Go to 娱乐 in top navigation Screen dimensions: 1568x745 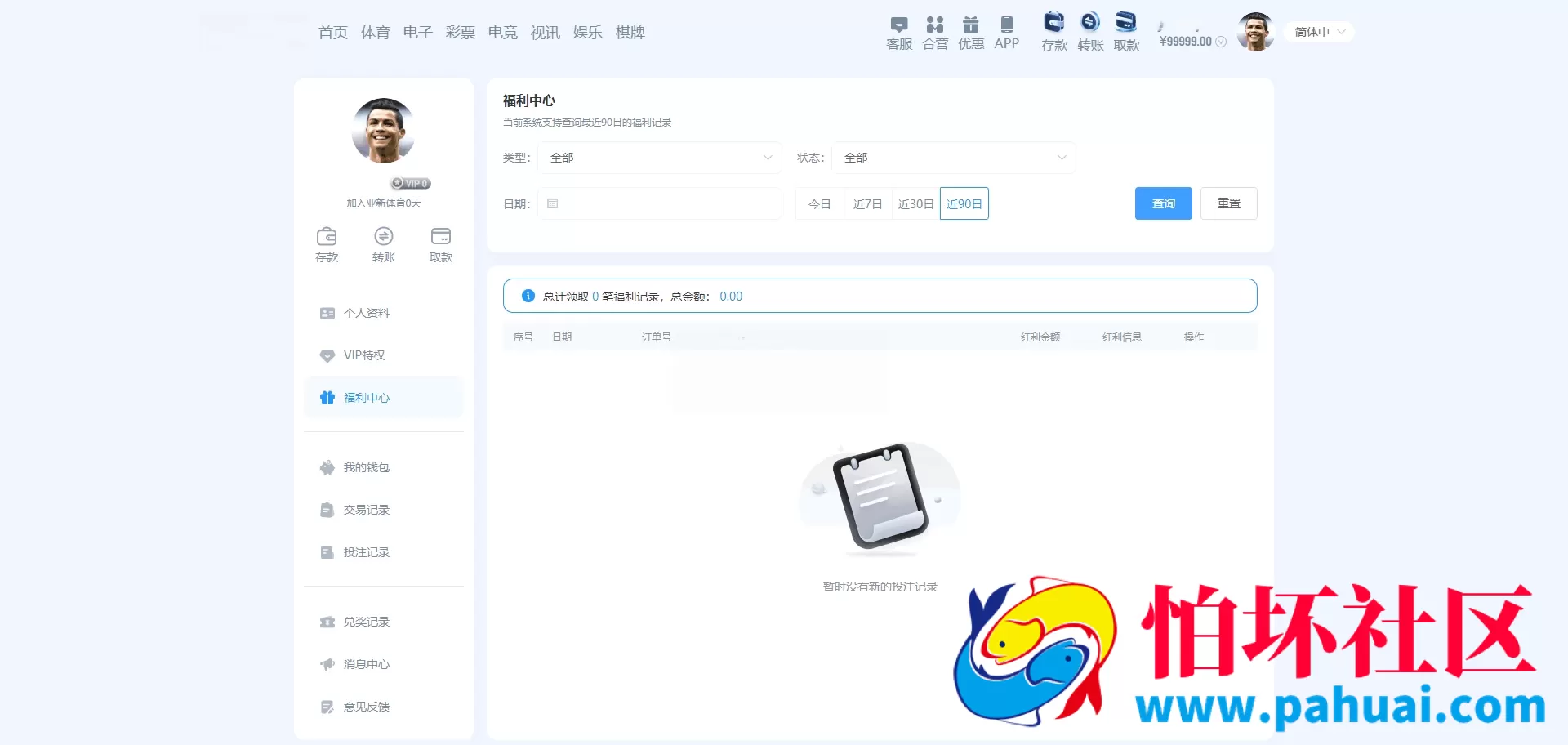(x=588, y=33)
